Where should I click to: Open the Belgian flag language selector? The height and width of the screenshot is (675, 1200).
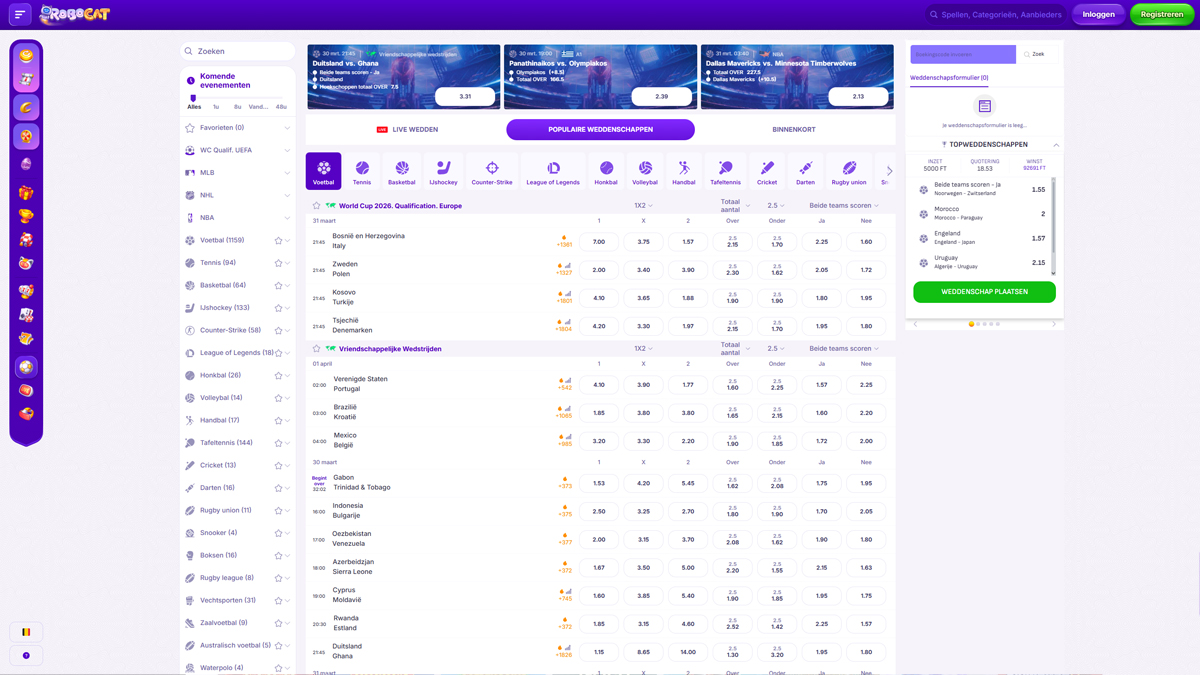pos(26,632)
